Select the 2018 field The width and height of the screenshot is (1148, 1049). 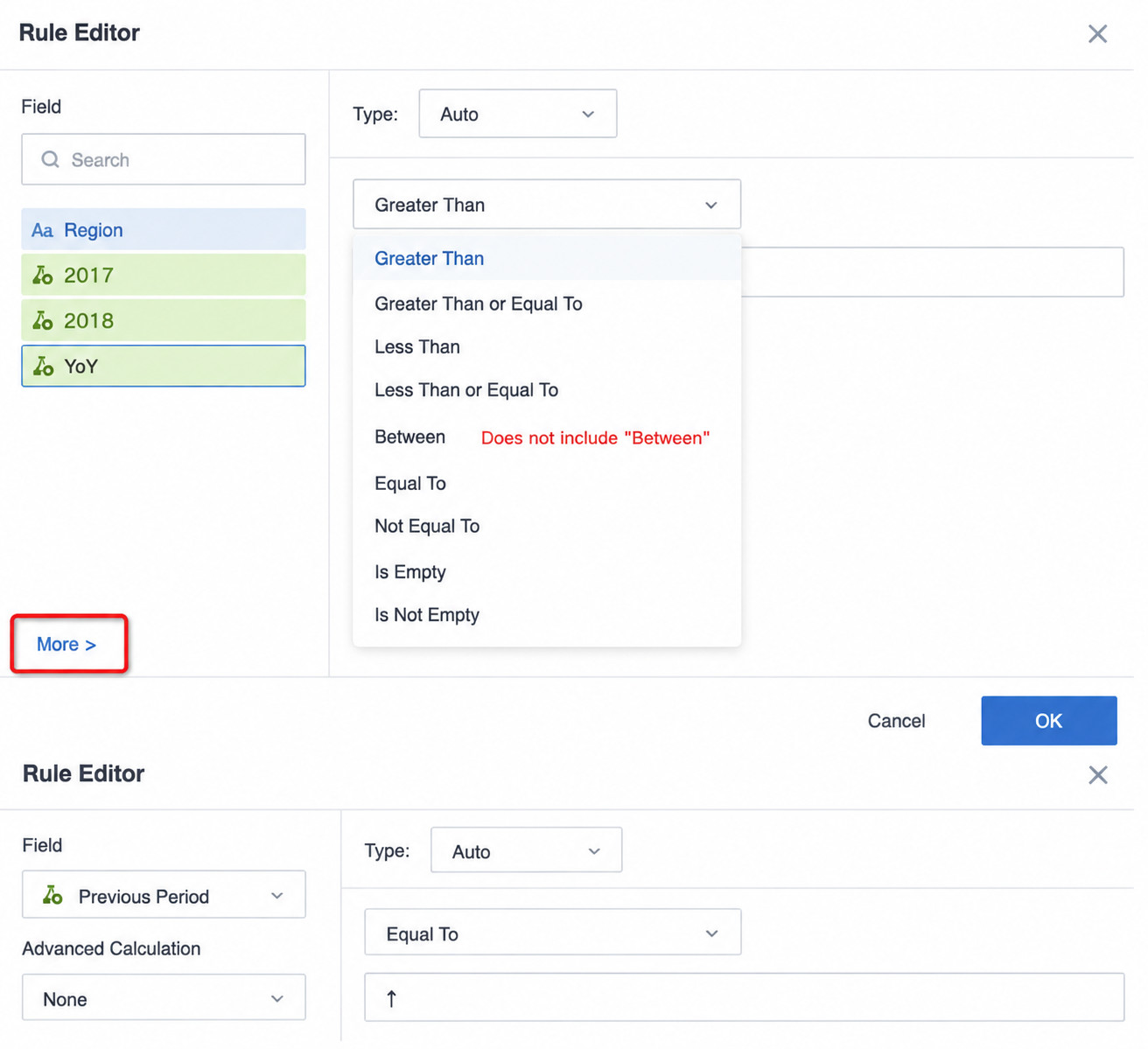pos(164,320)
